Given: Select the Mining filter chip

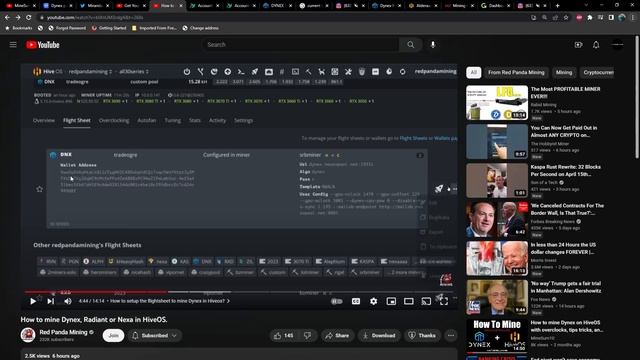Looking at the screenshot, I should click(x=564, y=72).
